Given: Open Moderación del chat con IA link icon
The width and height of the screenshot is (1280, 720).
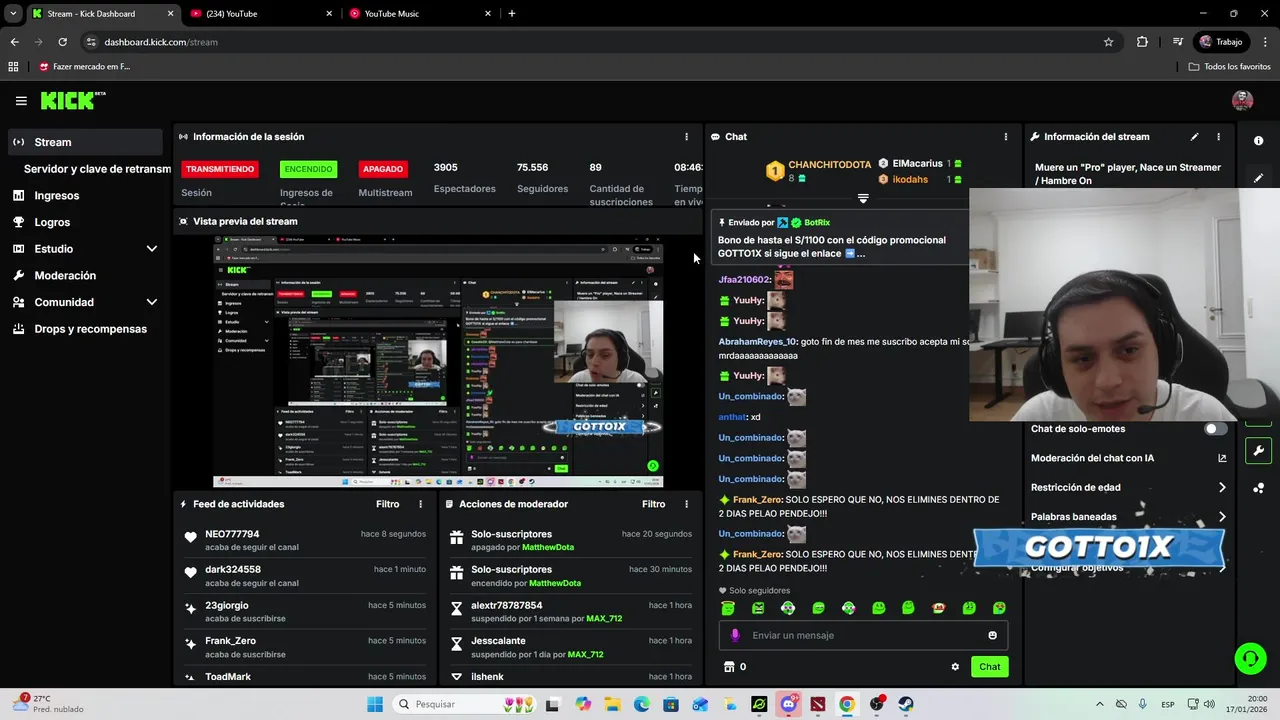Looking at the screenshot, I should pyautogui.click(x=1222, y=458).
